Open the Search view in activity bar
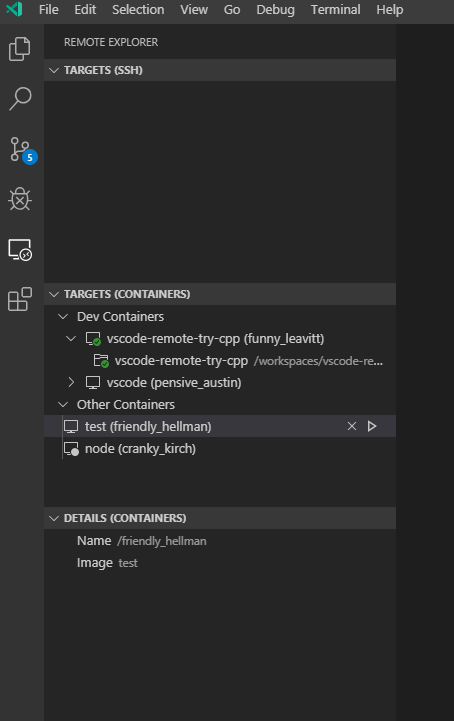This screenshot has height=721, width=454. tap(20, 98)
